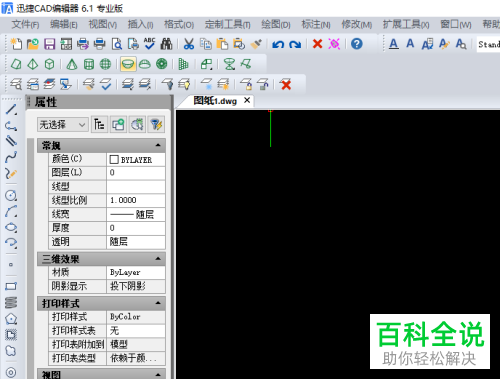The height and width of the screenshot is (379, 500).
Task: Click the Undo arrow icon
Action: point(278,44)
